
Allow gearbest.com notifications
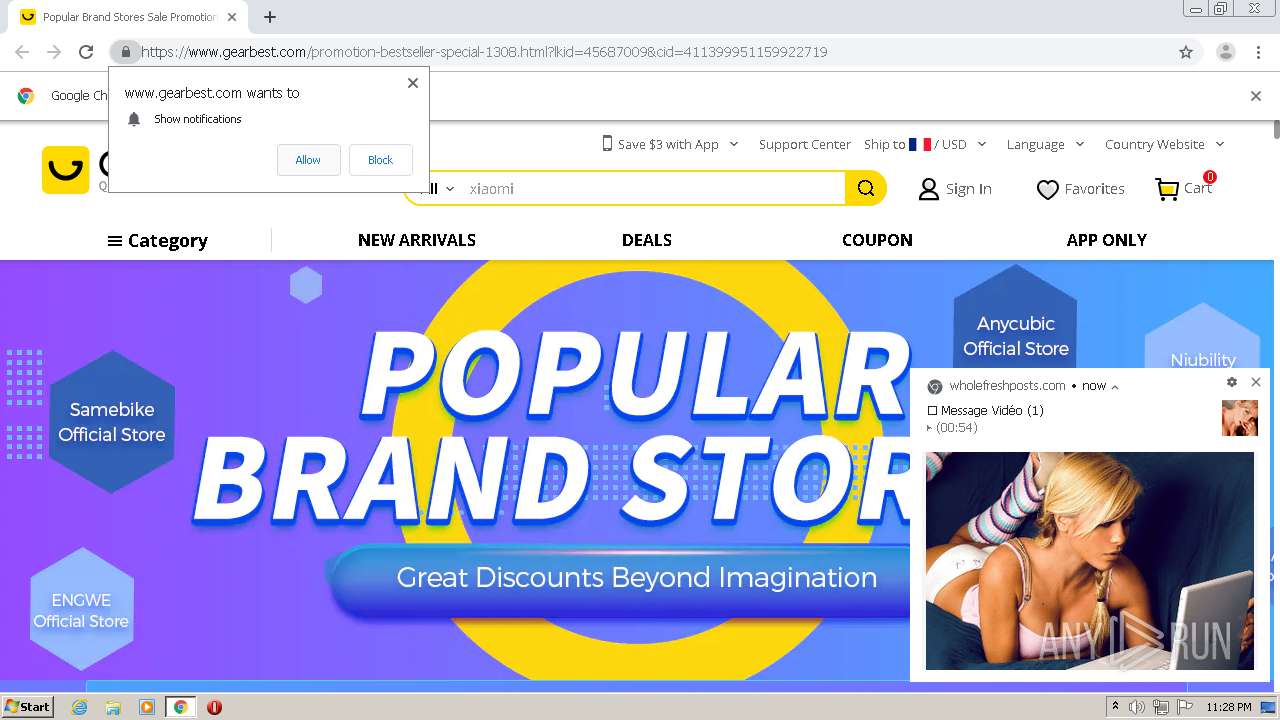[x=308, y=160]
